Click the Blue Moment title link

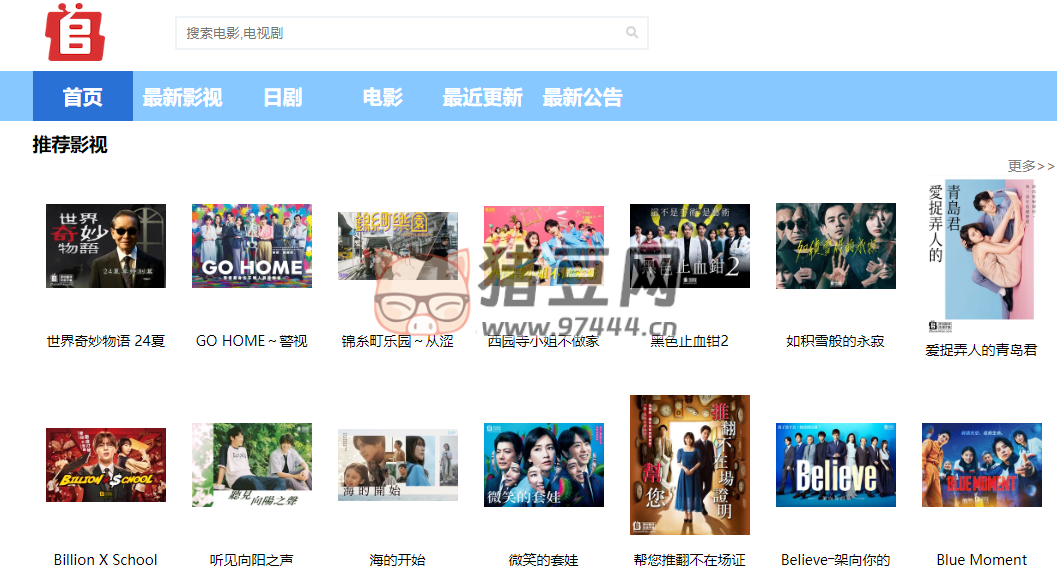coord(982,560)
